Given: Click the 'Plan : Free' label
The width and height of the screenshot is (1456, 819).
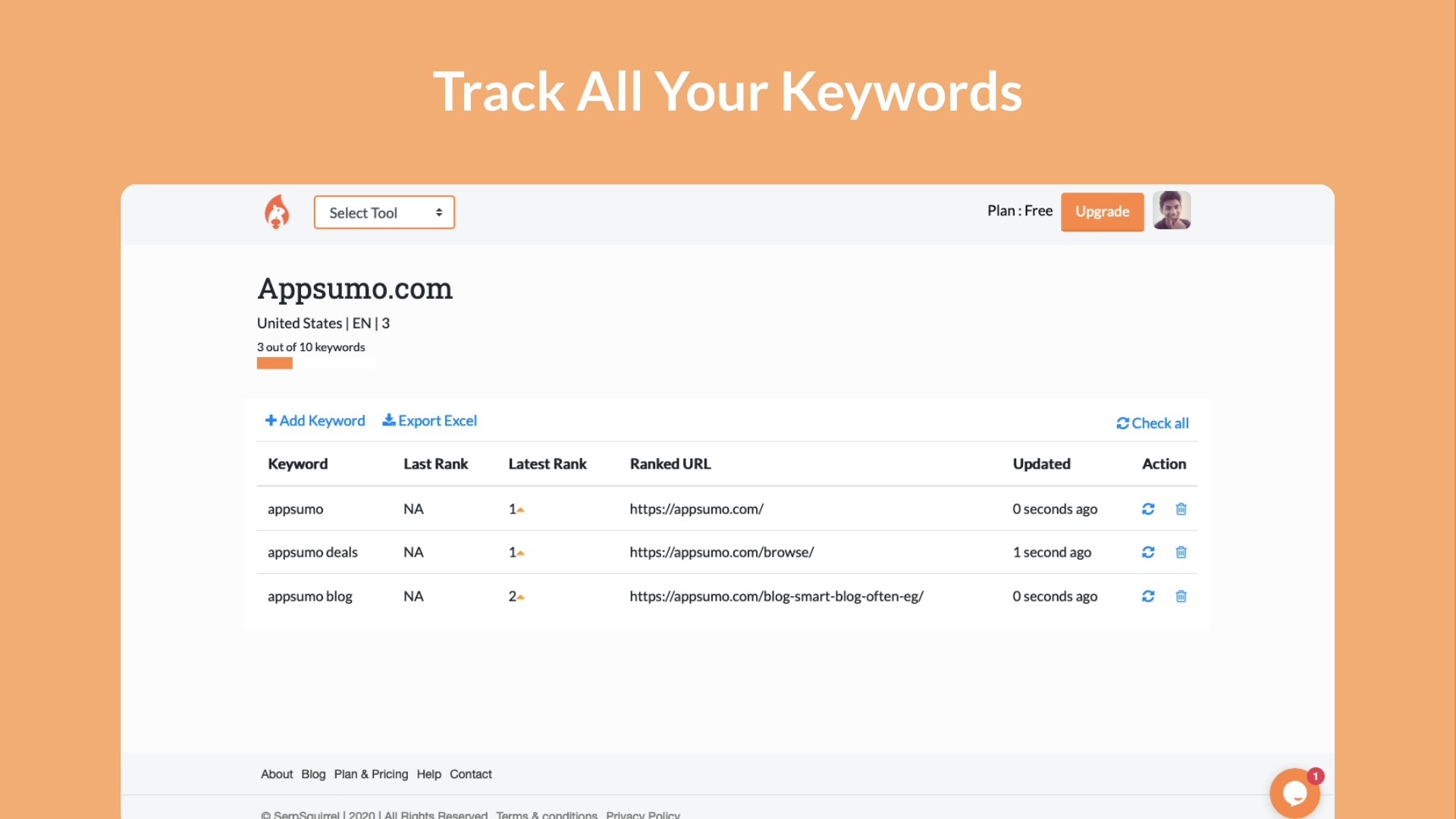Looking at the screenshot, I should tap(1020, 211).
